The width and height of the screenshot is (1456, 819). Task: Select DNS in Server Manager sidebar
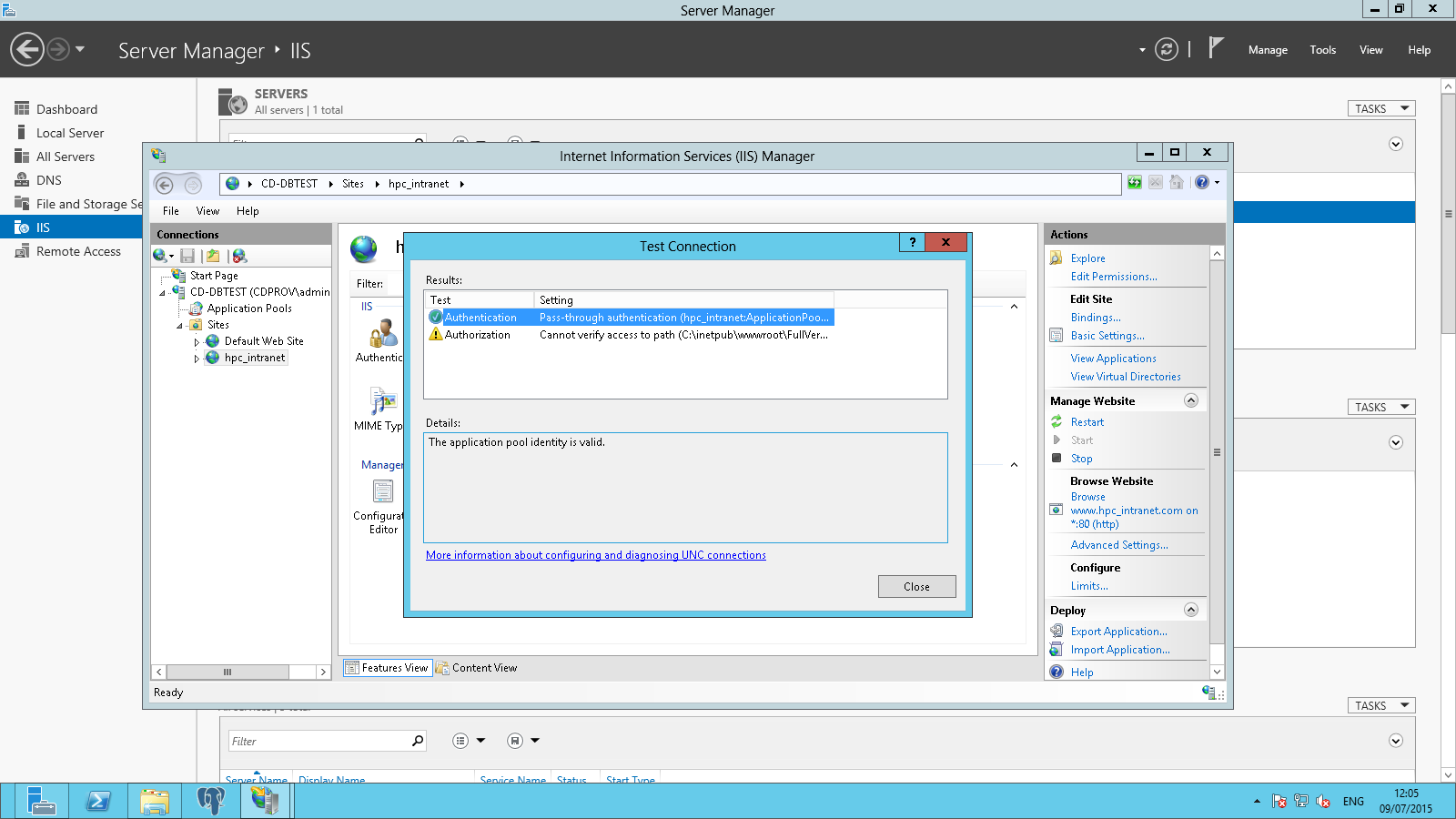coord(49,180)
